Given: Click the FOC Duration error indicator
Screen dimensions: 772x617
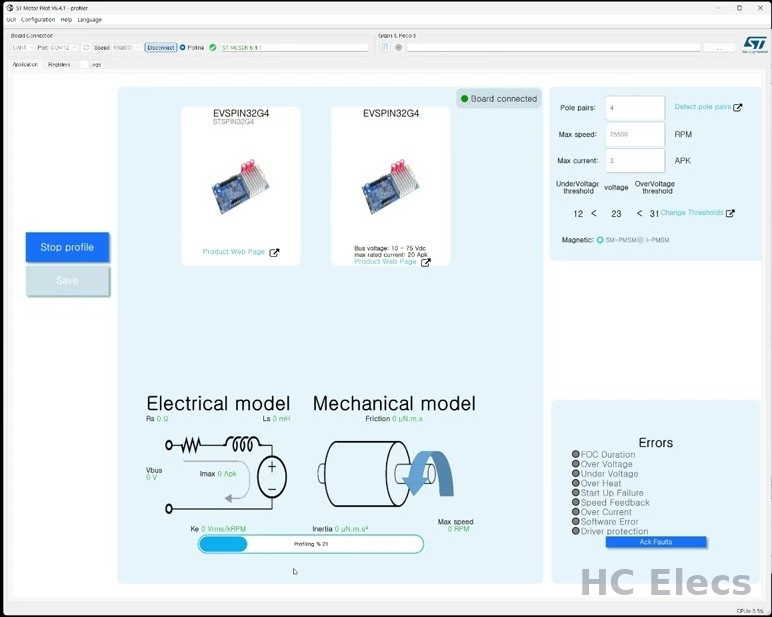Looking at the screenshot, I should pyautogui.click(x=576, y=454).
